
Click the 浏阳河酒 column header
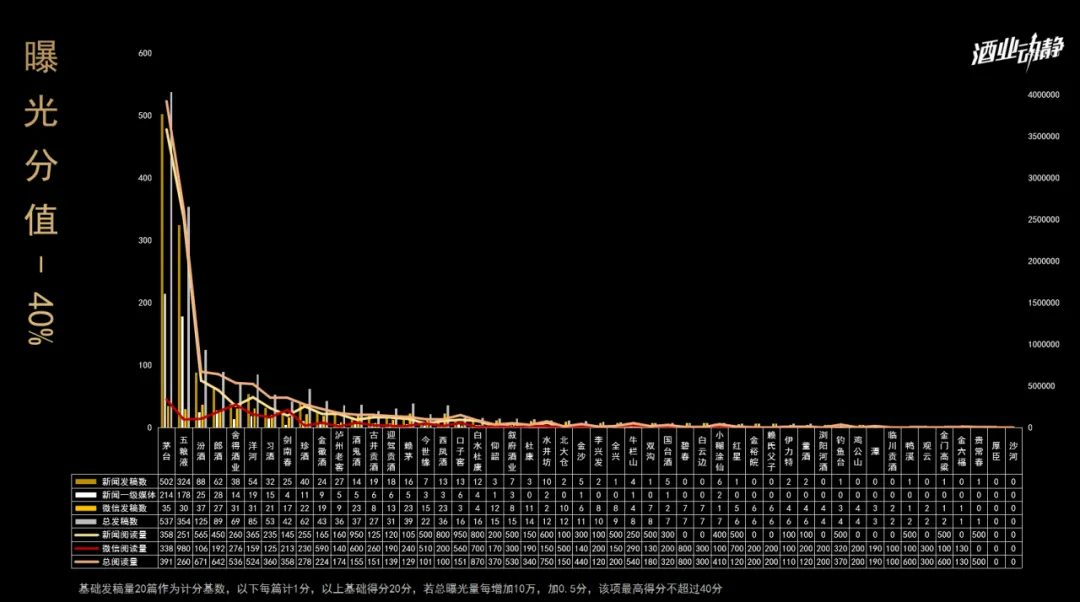pyautogui.click(x=823, y=451)
